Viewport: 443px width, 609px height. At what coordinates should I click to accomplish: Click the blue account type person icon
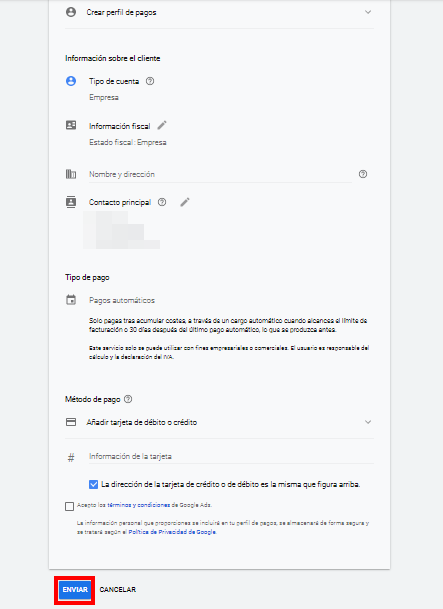tap(71, 81)
